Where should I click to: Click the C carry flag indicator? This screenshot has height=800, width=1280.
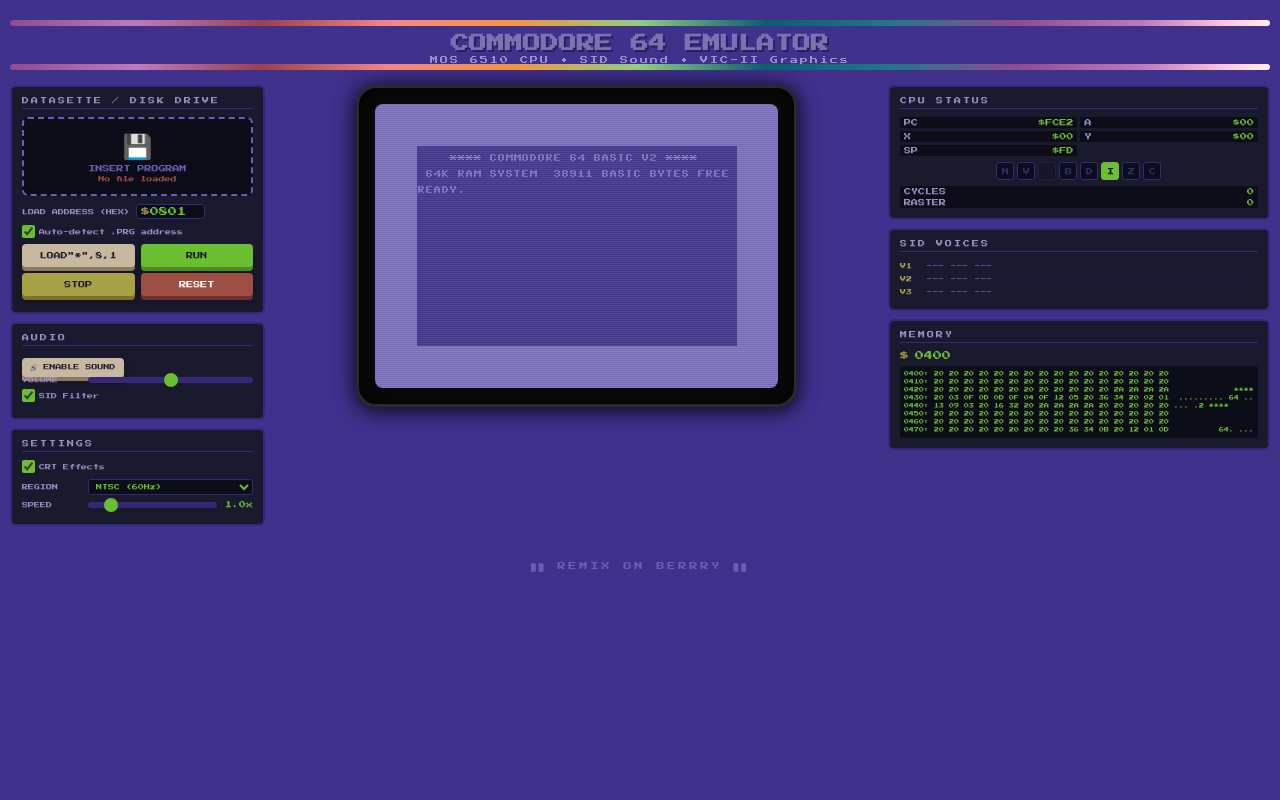pyautogui.click(x=1151, y=171)
